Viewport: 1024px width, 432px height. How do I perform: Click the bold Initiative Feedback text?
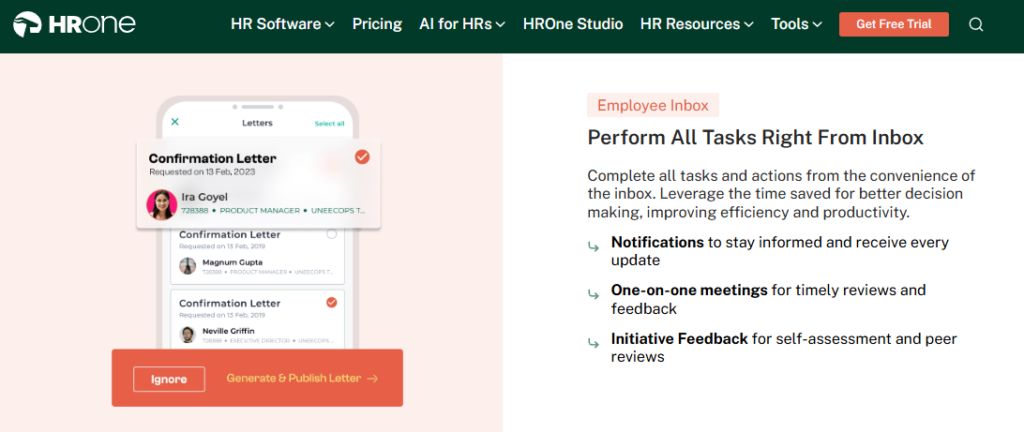click(679, 339)
